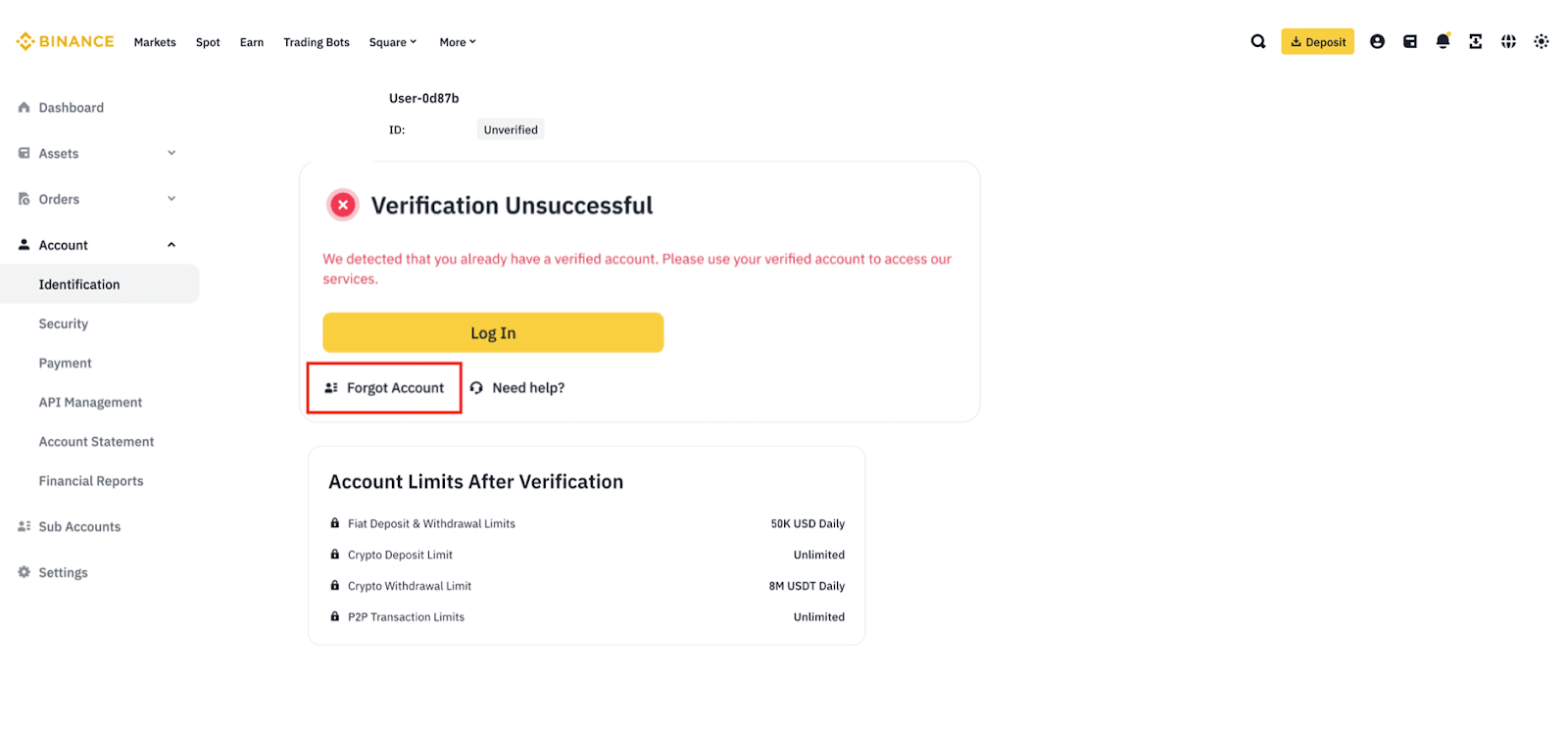The height and width of the screenshot is (729, 1568).
Task: Go to the Markets page
Action: point(155,42)
